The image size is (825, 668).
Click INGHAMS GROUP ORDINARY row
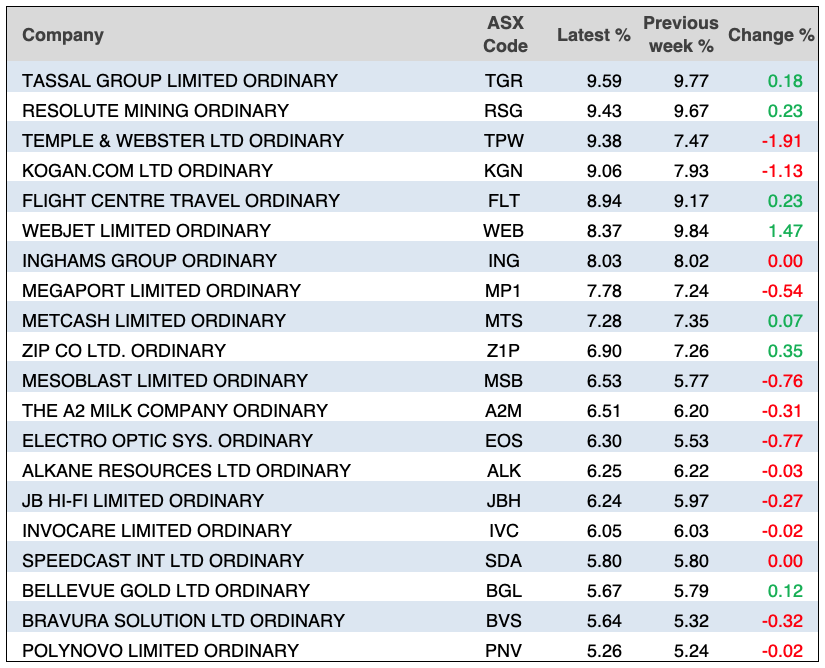point(149,261)
